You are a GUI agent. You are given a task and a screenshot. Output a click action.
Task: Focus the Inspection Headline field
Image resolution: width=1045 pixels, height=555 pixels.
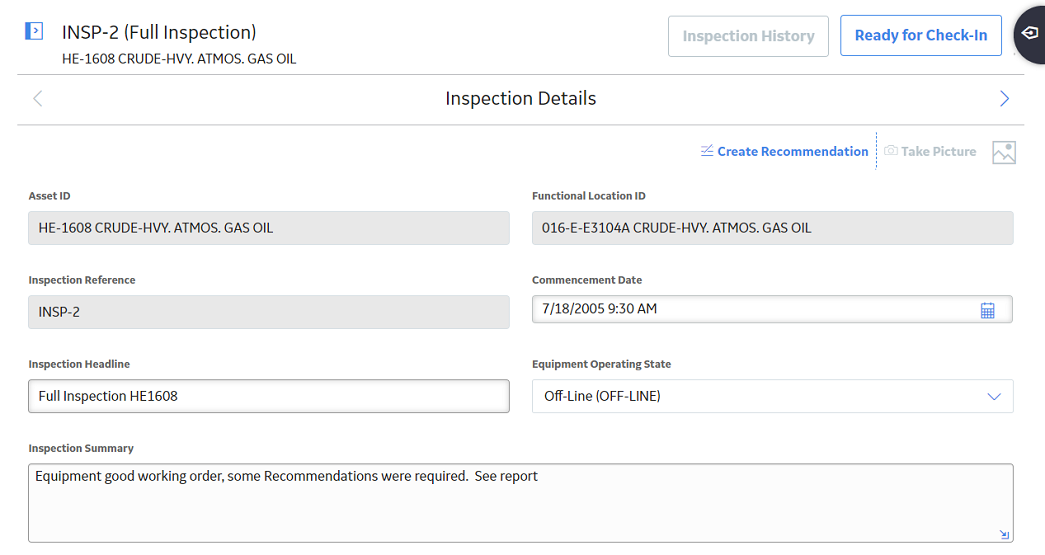click(269, 396)
